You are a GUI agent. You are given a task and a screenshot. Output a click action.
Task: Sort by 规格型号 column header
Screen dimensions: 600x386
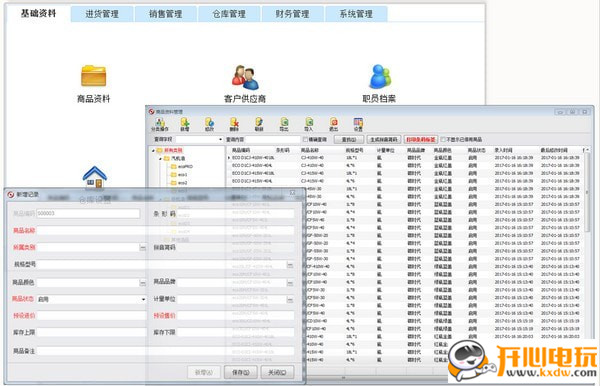coord(355,150)
